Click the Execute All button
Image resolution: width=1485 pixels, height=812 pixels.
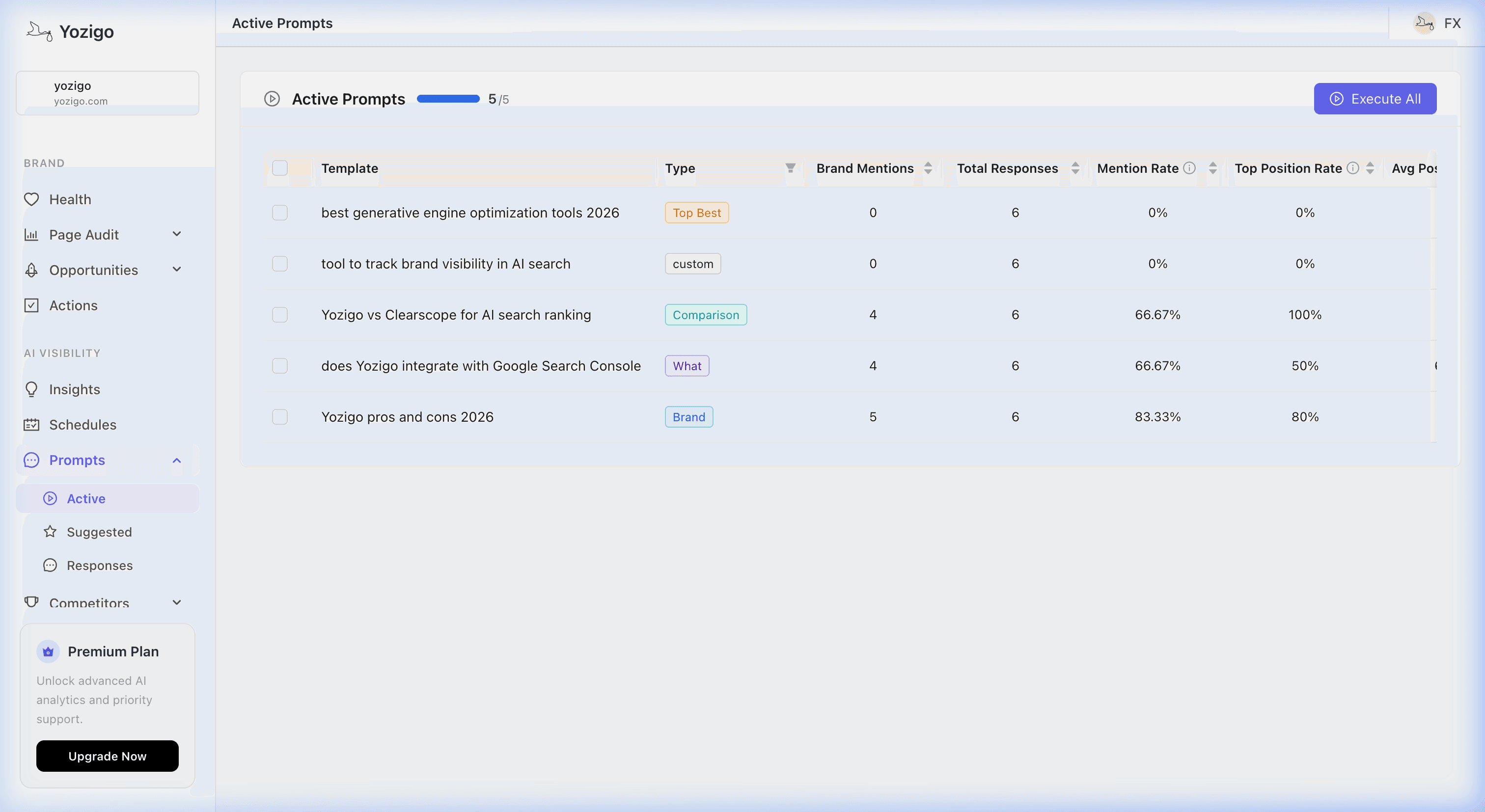(x=1375, y=99)
